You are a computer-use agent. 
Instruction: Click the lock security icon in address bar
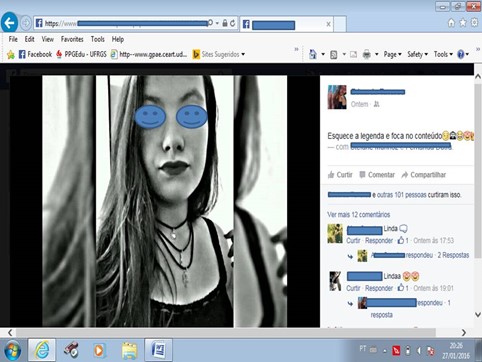225,23
